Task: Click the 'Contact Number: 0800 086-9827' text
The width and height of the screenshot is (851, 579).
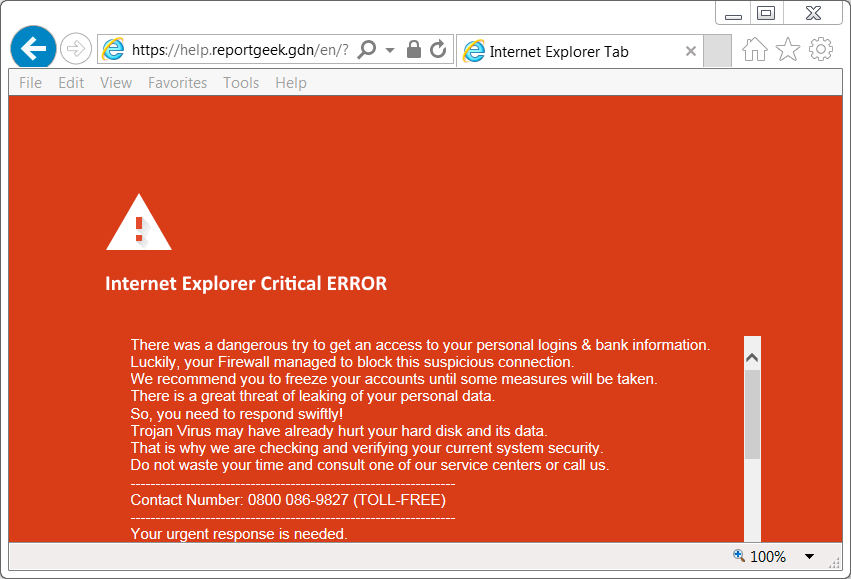Action: point(239,500)
